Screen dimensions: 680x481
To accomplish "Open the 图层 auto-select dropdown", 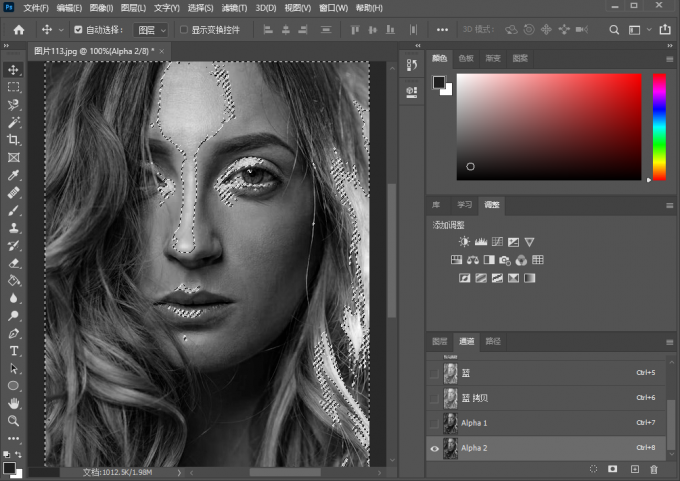I will click(150, 30).
